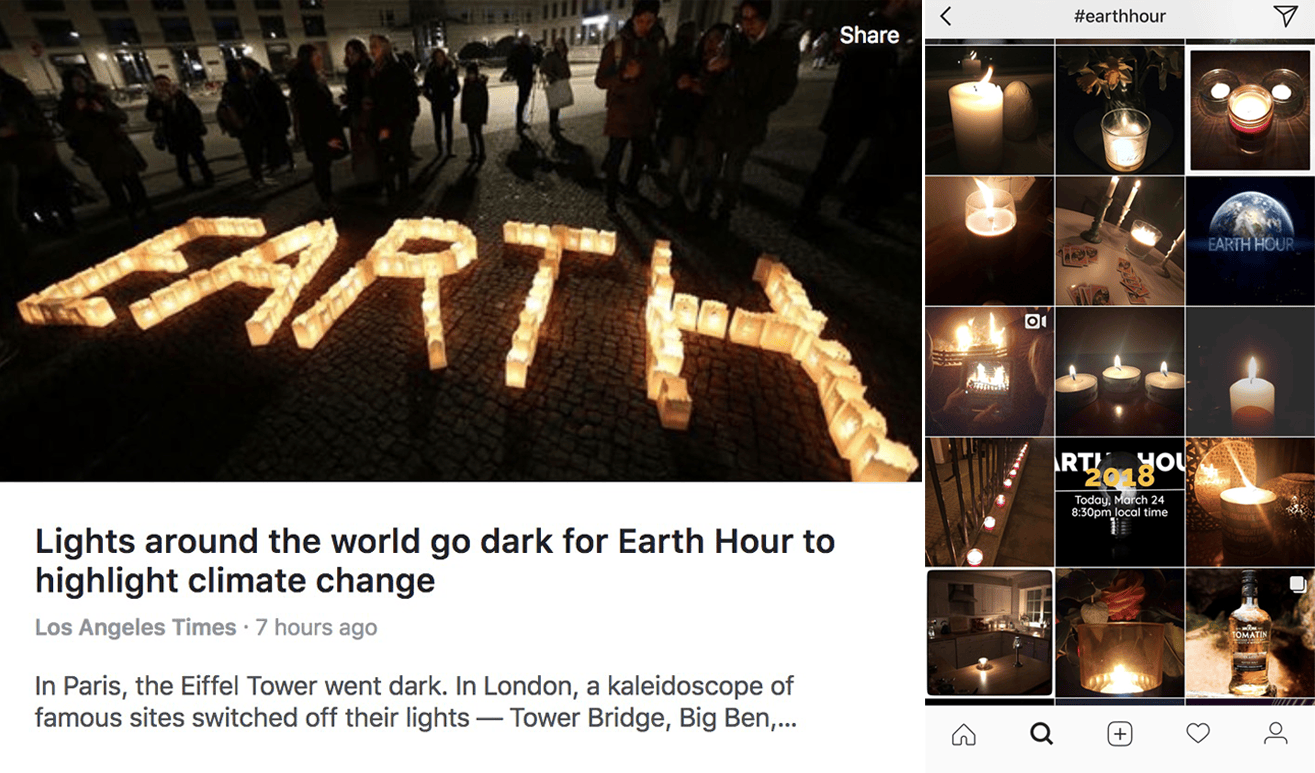Click Share on the Earth photo
1315x773 pixels.
pyautogui.click(x=869, y=35)
